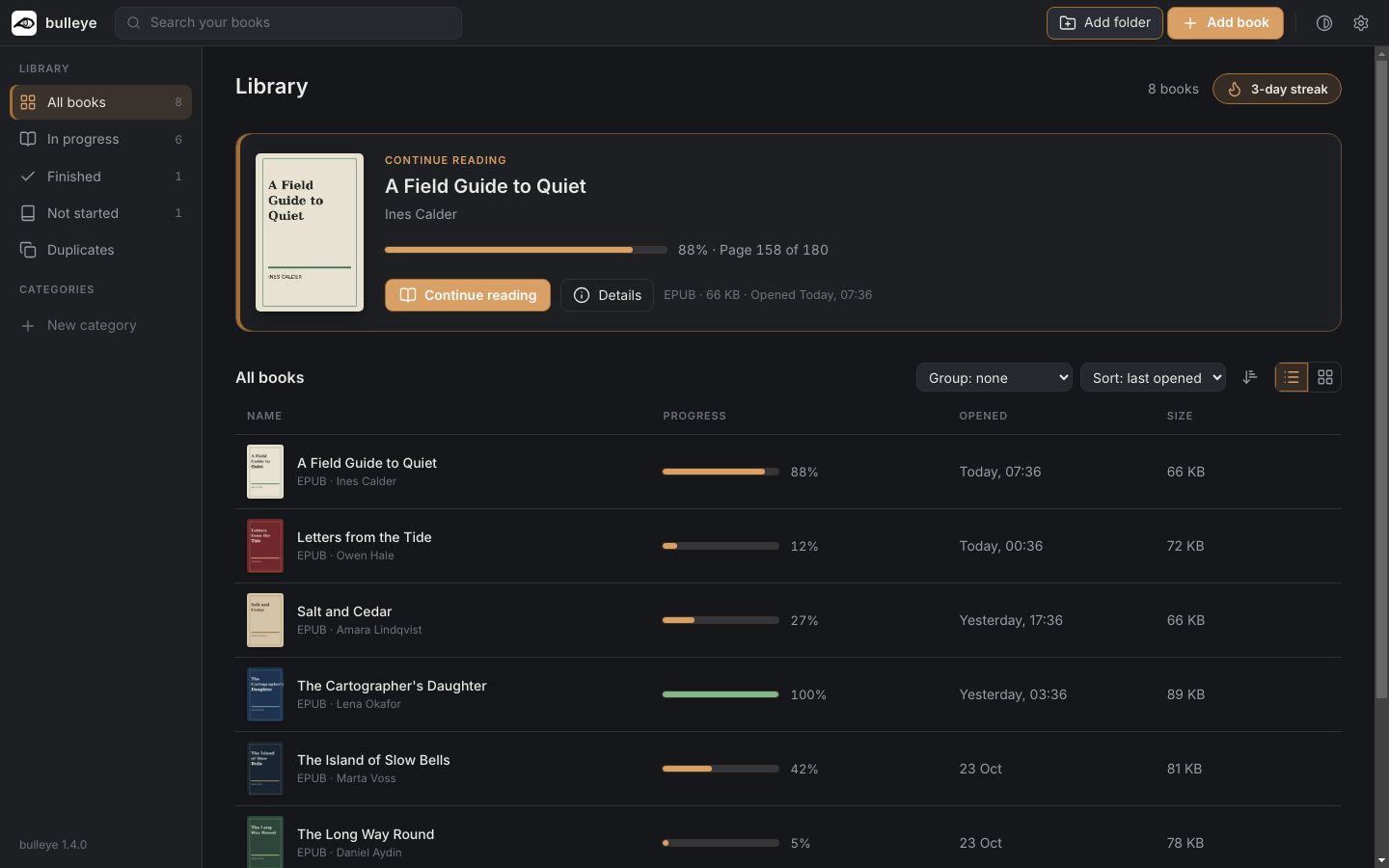This screenshot has height=868, width=1389.
Task: Open the Sort: last opened dropdown
Action: [1153, 377]
